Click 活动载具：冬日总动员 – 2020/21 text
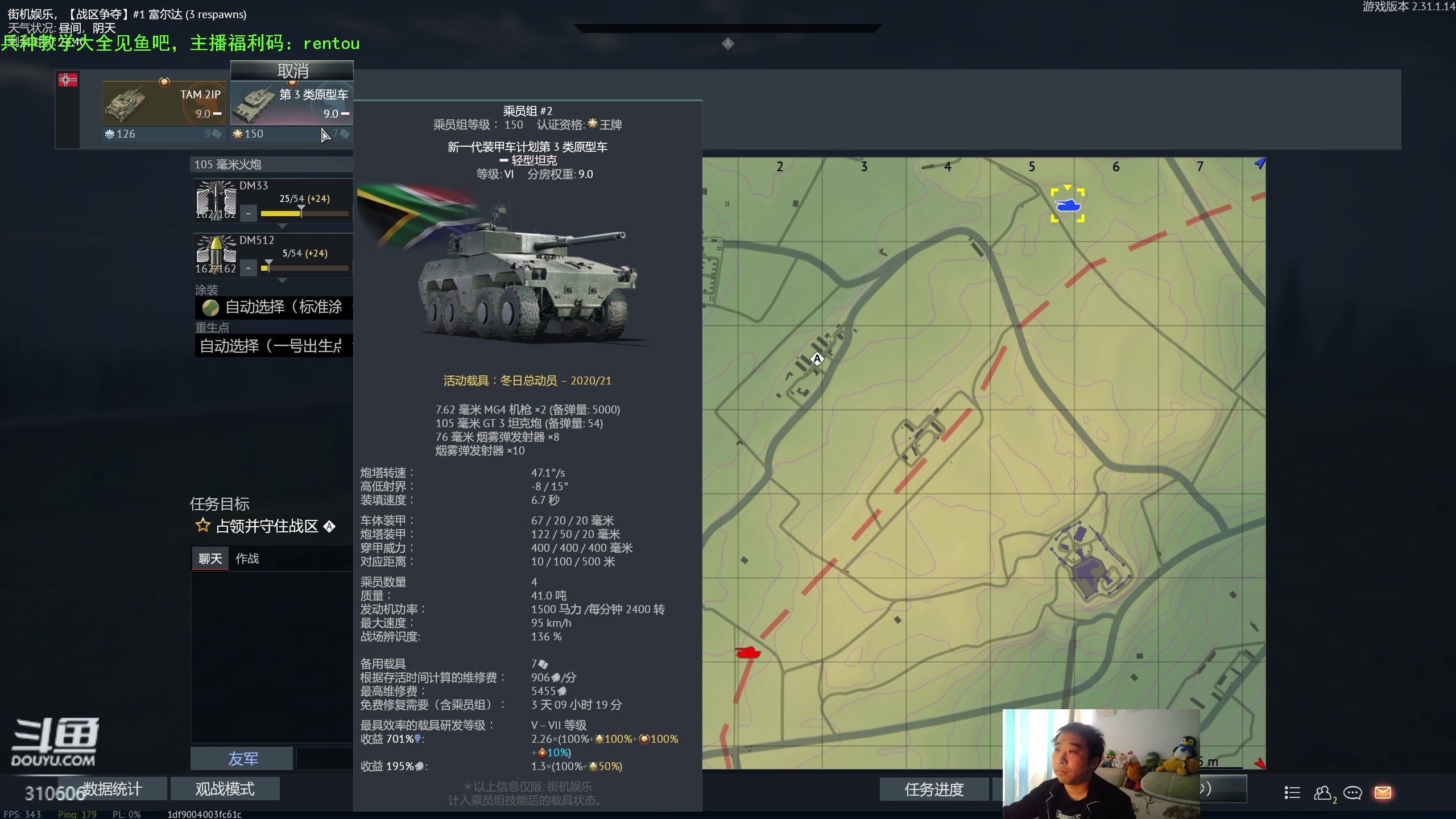The image size is (1456, 819). pos(527,380)
